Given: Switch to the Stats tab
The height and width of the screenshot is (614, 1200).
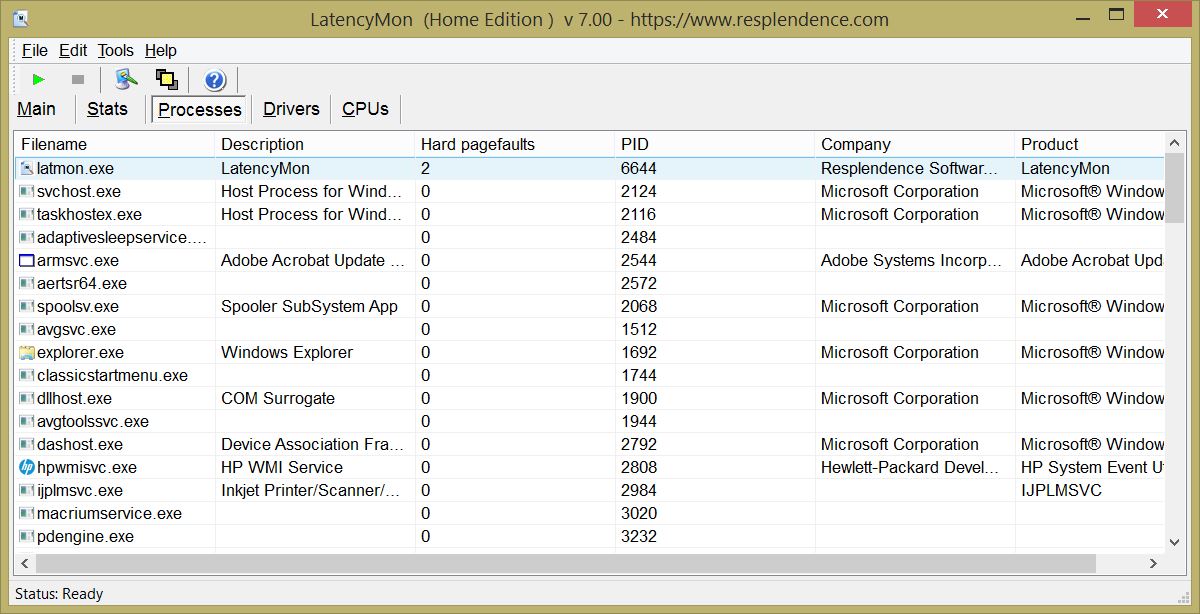Looking at the screenshot, I should (107, 109).
